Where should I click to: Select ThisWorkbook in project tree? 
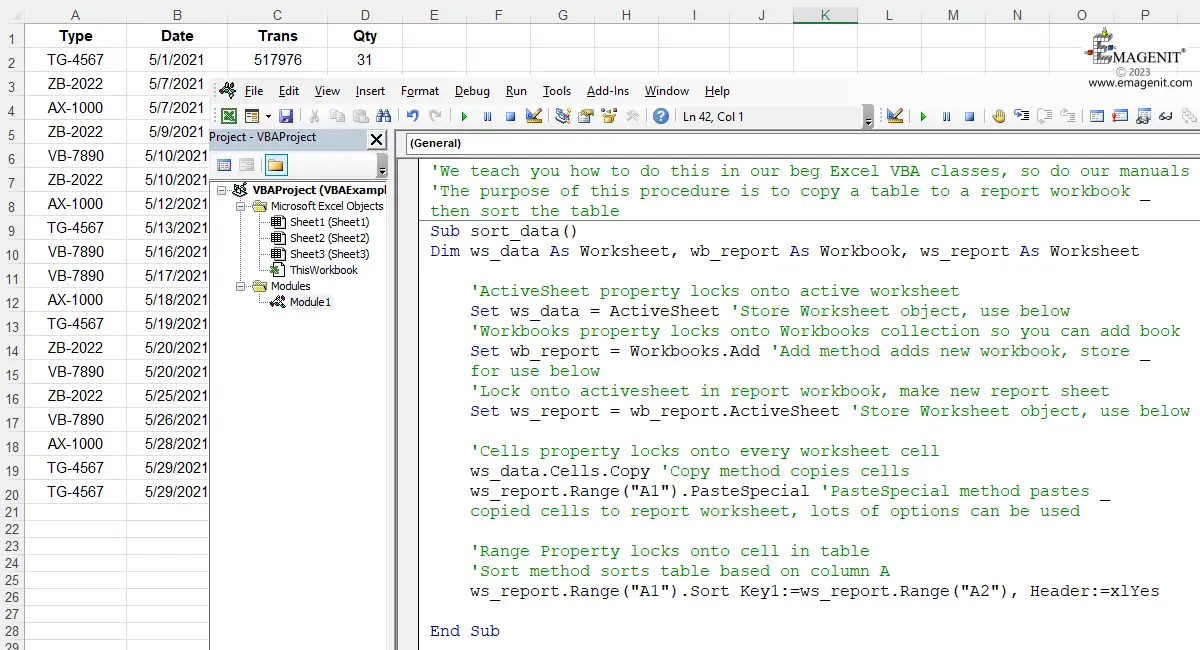coord(323,270)
